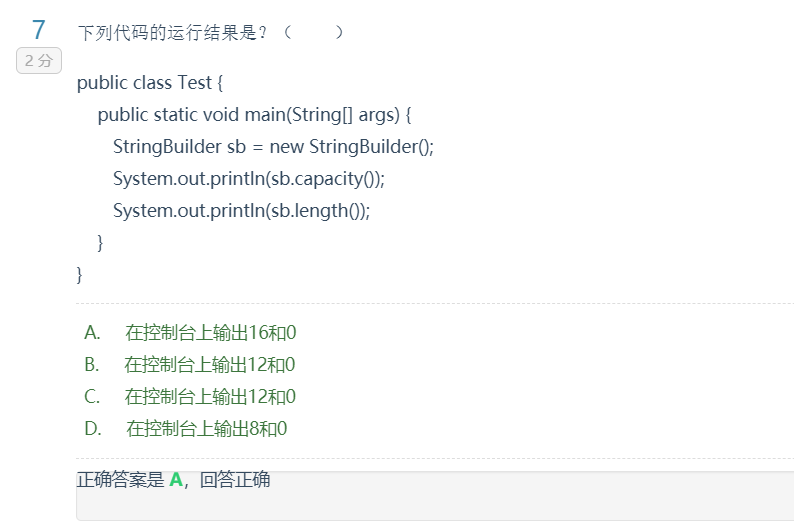This screenshot has height=521, width=794.
Task: Click the blank answer parentheses in question
Action: [x=313, y=32]
